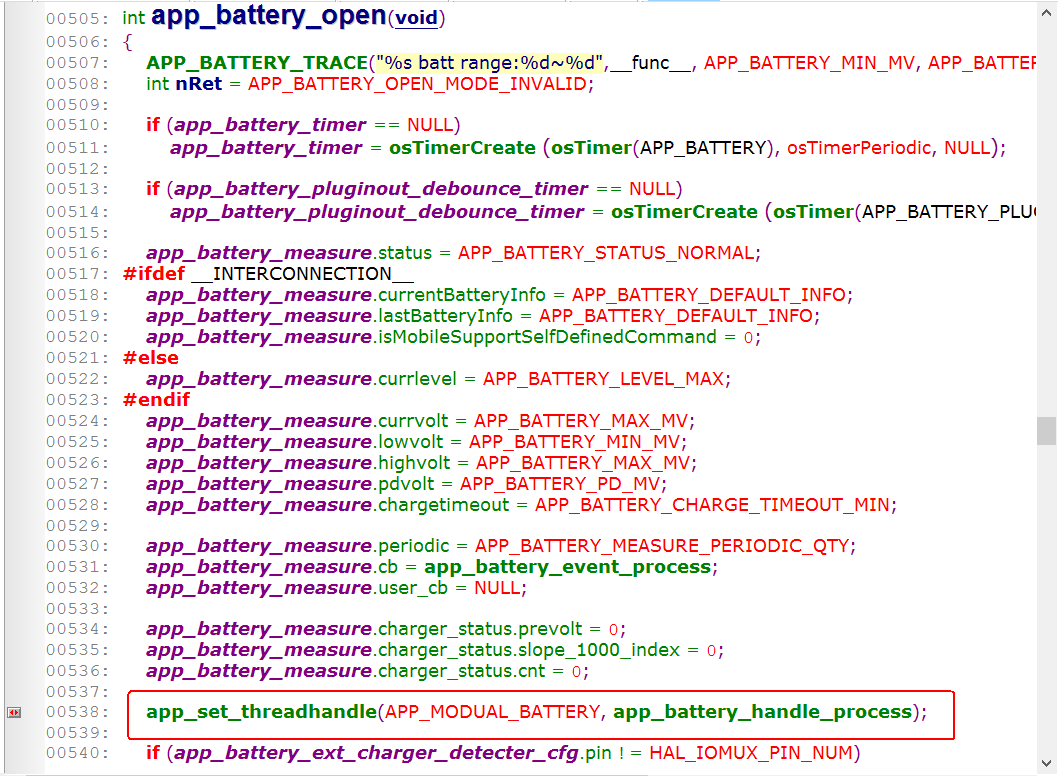
Task: Click app_set_threadhandle function call
Action: click(x=262, y=712)
